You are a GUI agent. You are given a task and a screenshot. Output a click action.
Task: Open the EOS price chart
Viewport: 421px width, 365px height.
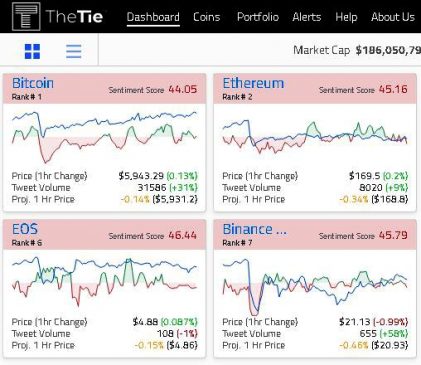104,282
